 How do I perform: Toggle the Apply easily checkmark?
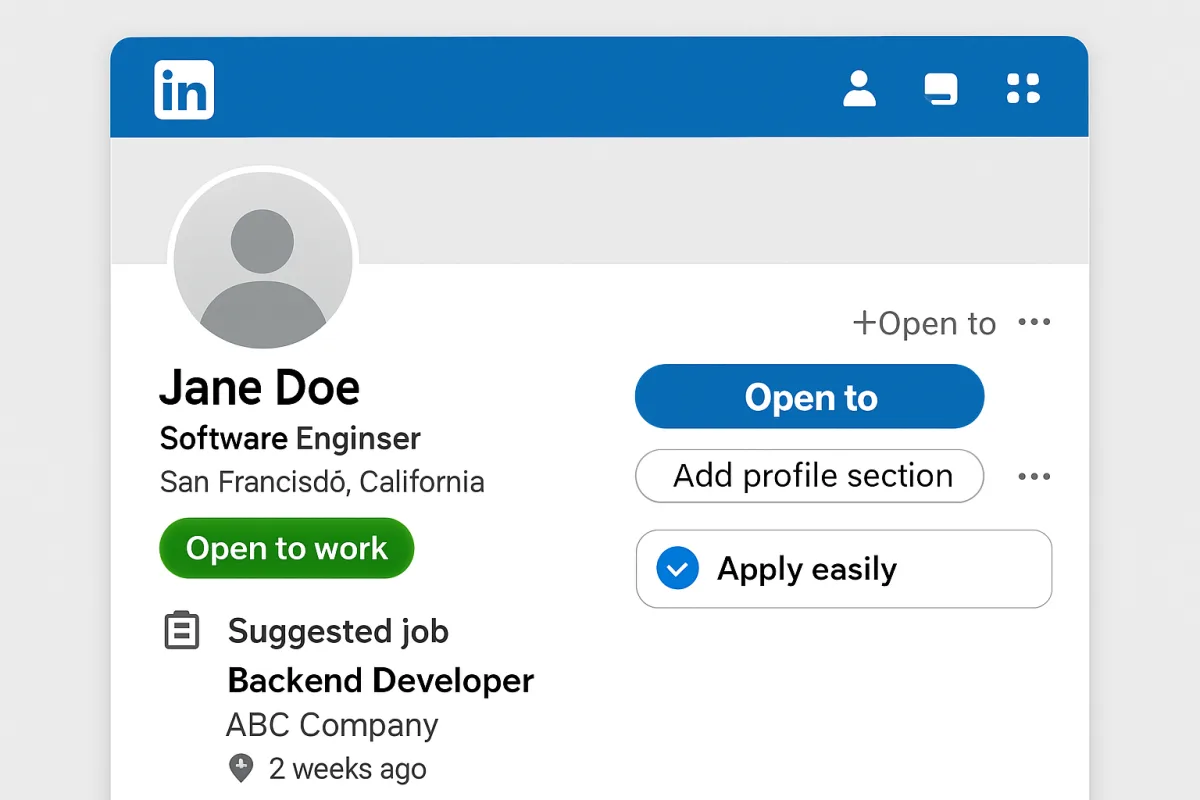[677, 569]
